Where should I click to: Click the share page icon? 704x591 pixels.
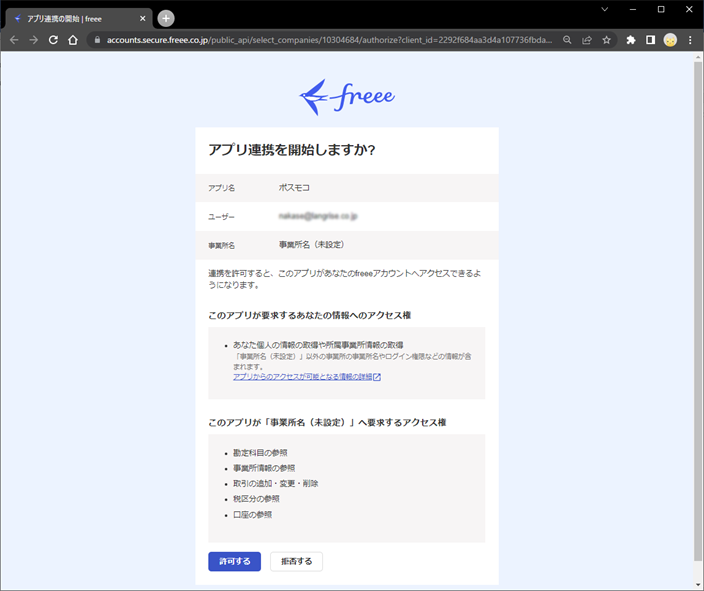[x=587, y=40]
